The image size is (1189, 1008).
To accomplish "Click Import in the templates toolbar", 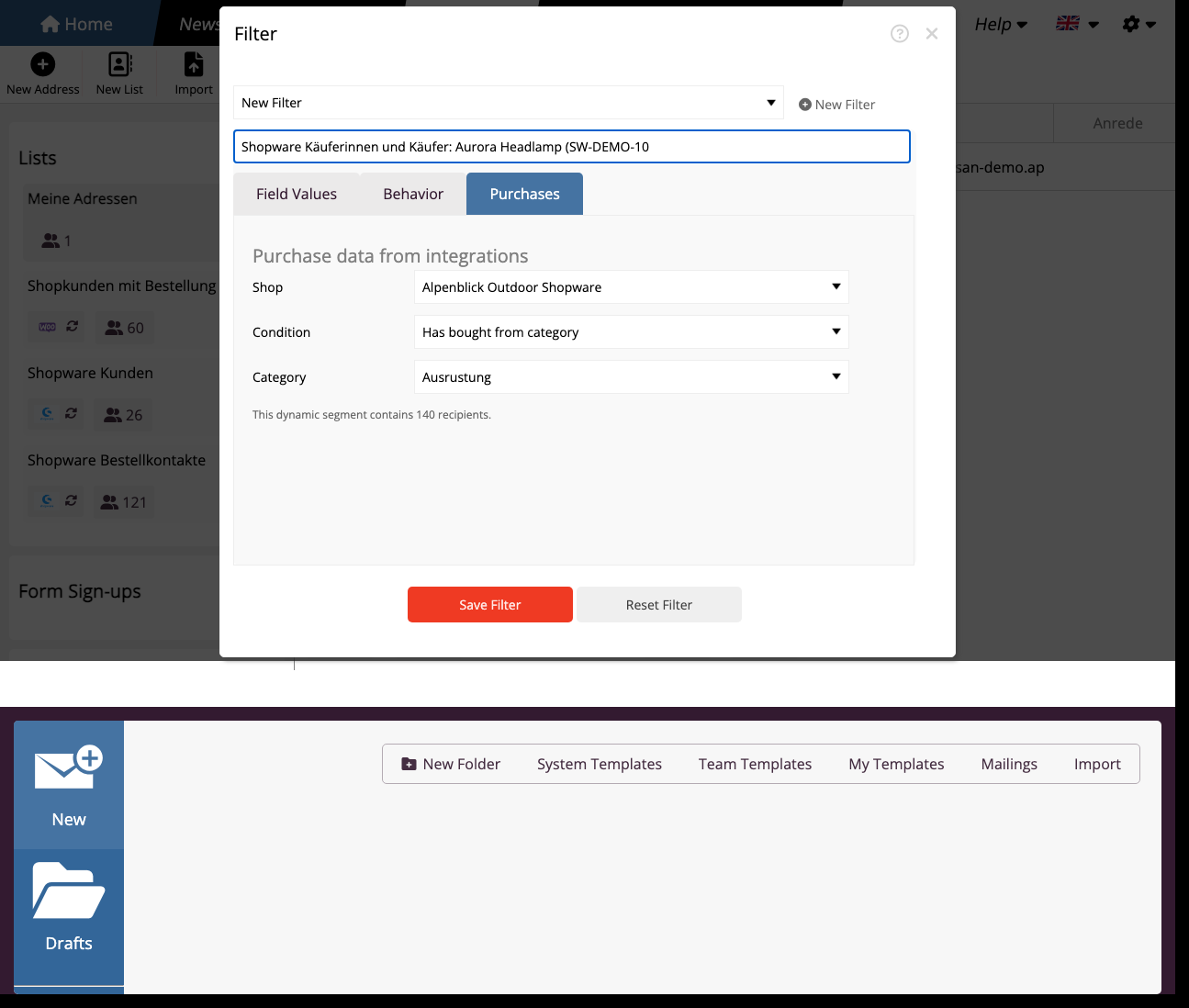I will pyautogui.click(x=1097, y=764).
